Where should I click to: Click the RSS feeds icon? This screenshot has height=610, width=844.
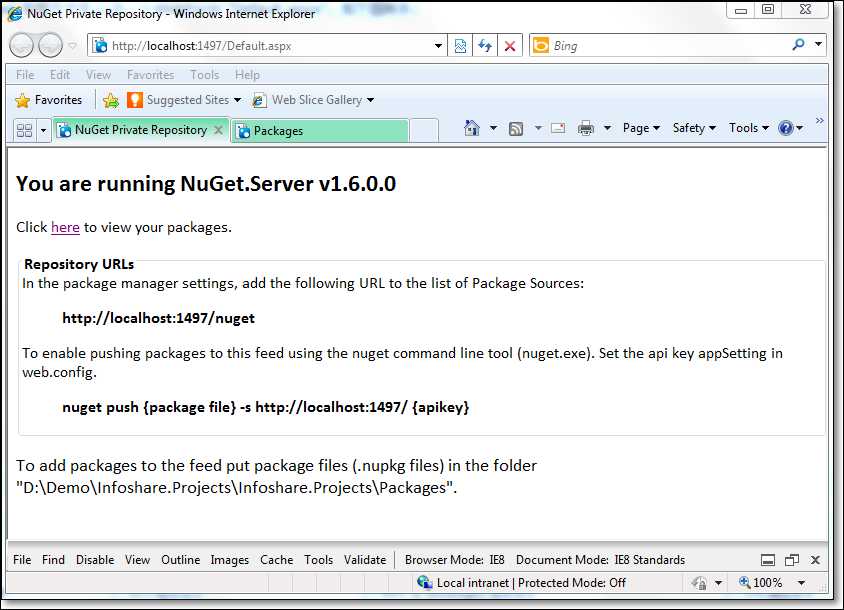pos(516,128)
